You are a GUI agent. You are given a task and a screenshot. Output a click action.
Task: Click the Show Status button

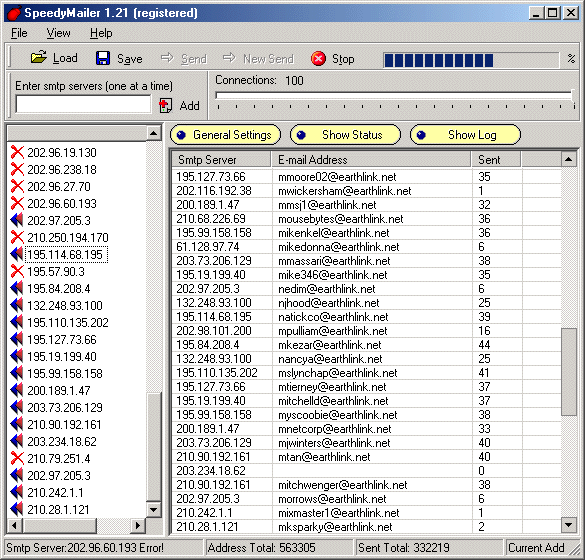(x=345, y=135)
